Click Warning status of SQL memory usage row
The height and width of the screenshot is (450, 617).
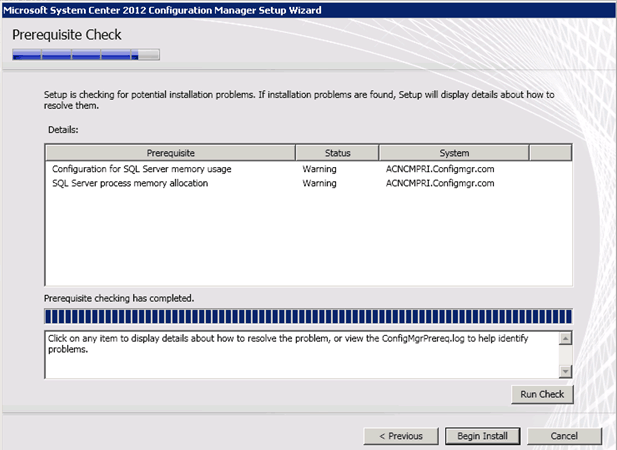pos(319,169)
